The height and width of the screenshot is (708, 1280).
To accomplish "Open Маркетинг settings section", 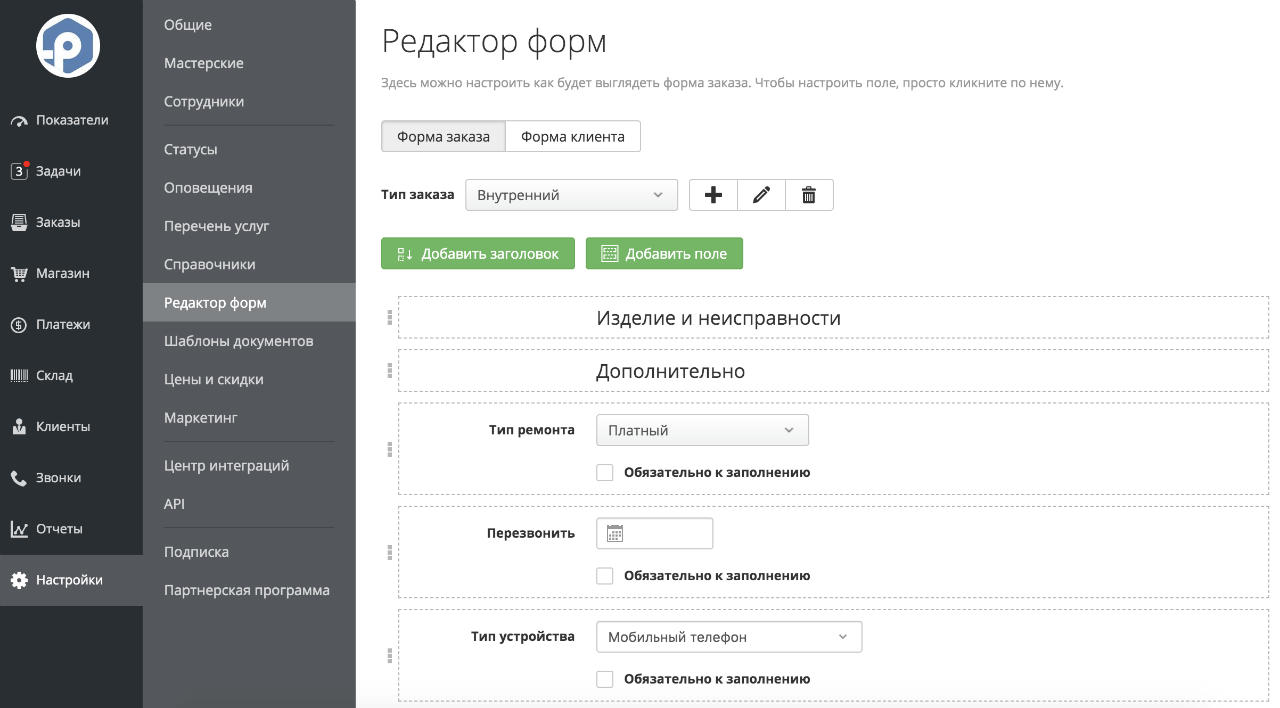I will tap(201, 418).
